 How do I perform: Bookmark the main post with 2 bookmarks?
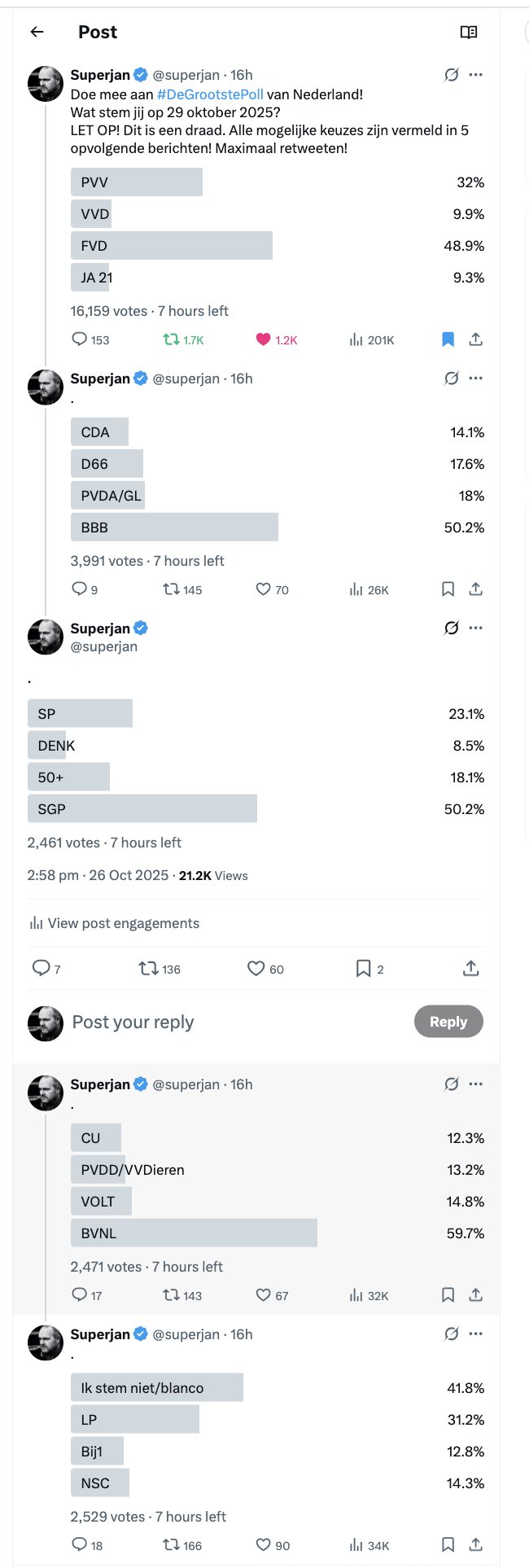click(x=364, y=969)
